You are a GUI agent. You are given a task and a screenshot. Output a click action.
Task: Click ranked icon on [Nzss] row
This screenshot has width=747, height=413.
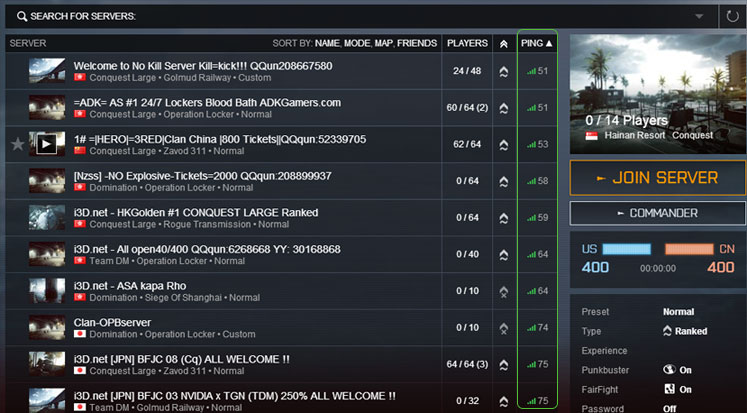tap(504, 181)
